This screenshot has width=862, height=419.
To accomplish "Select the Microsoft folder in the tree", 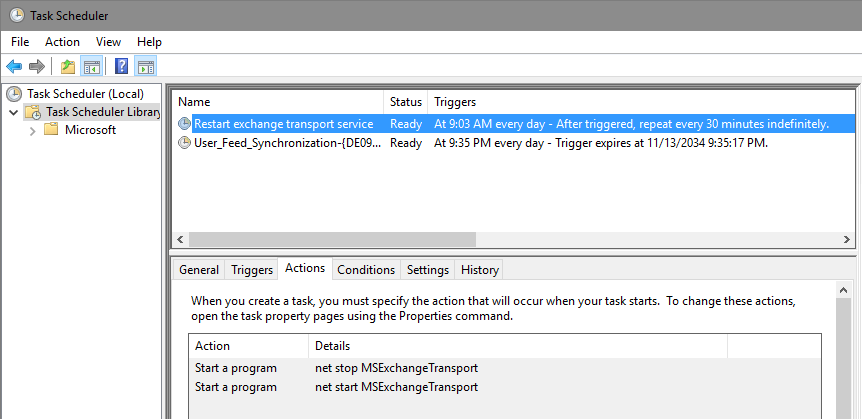I will tap(90, 130).
